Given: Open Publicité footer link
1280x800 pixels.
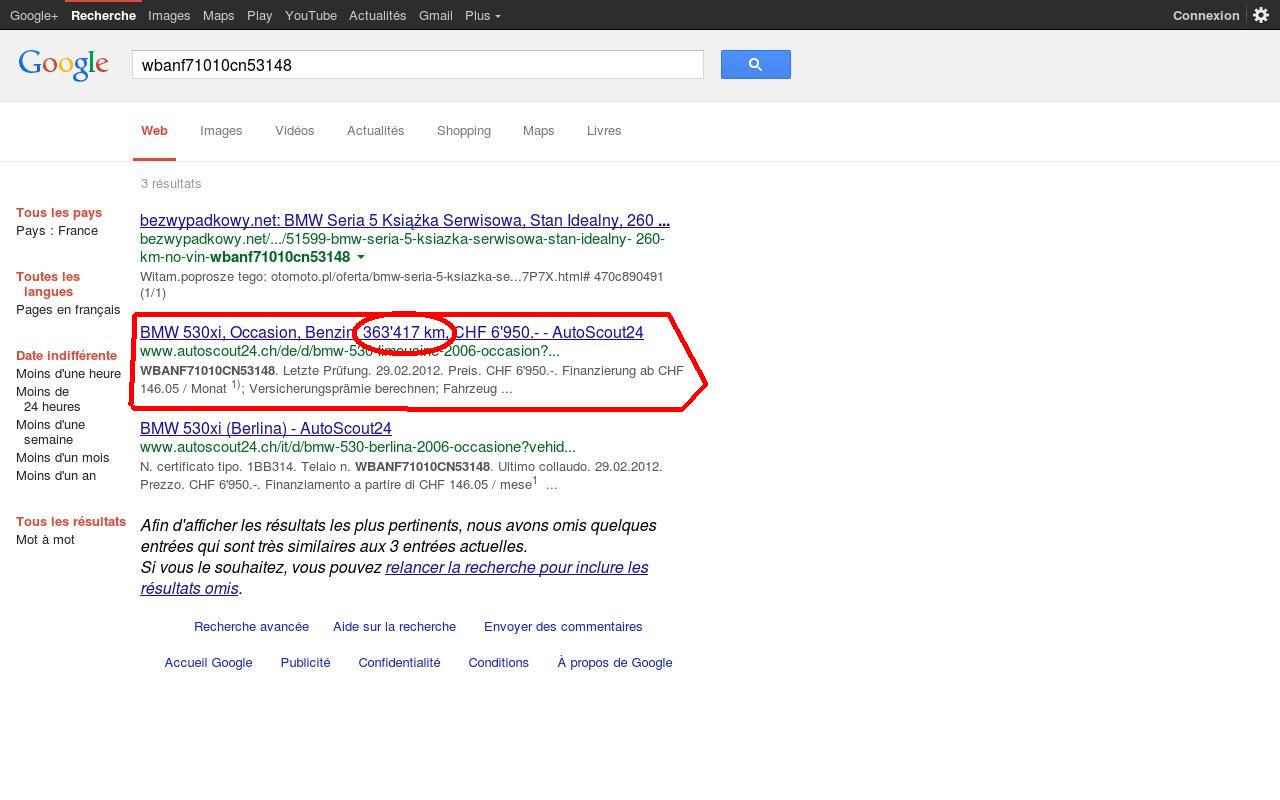Looking at the screenshot, I should (x=305, y=663).
